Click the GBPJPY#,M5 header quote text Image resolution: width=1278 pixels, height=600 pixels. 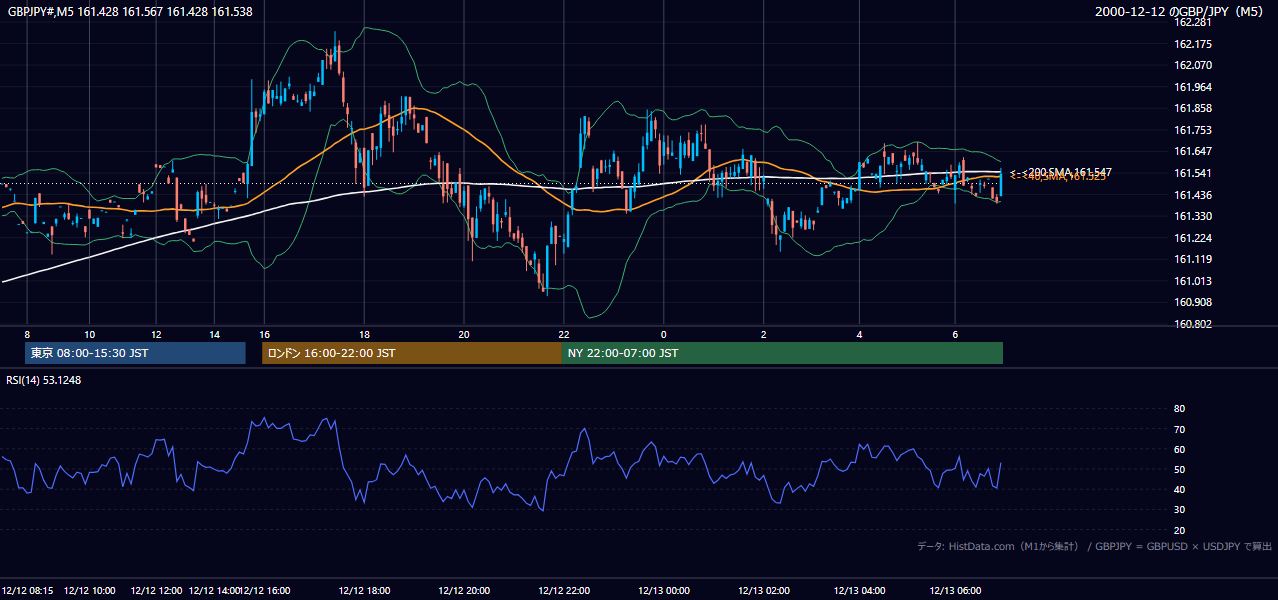coord(130,12)
